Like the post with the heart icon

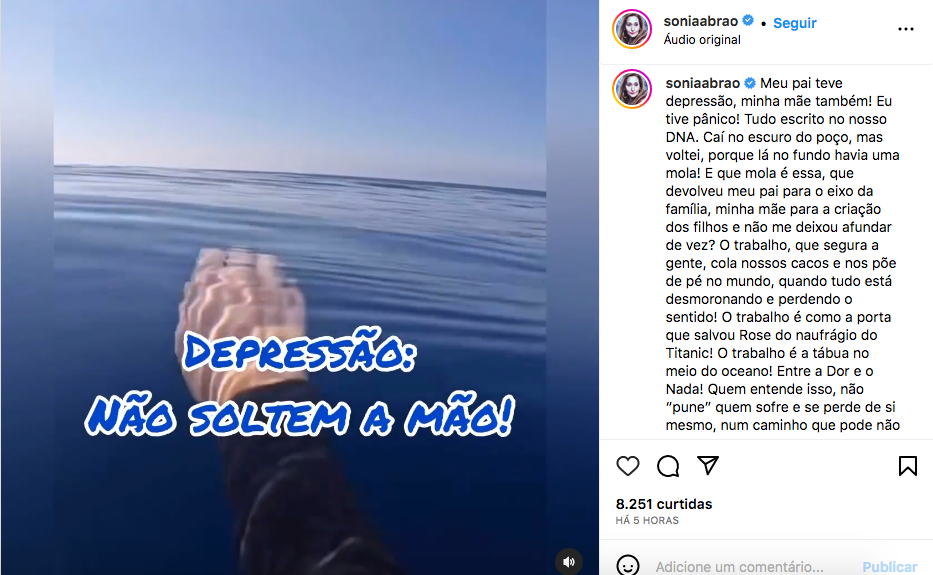coord(627,466)
